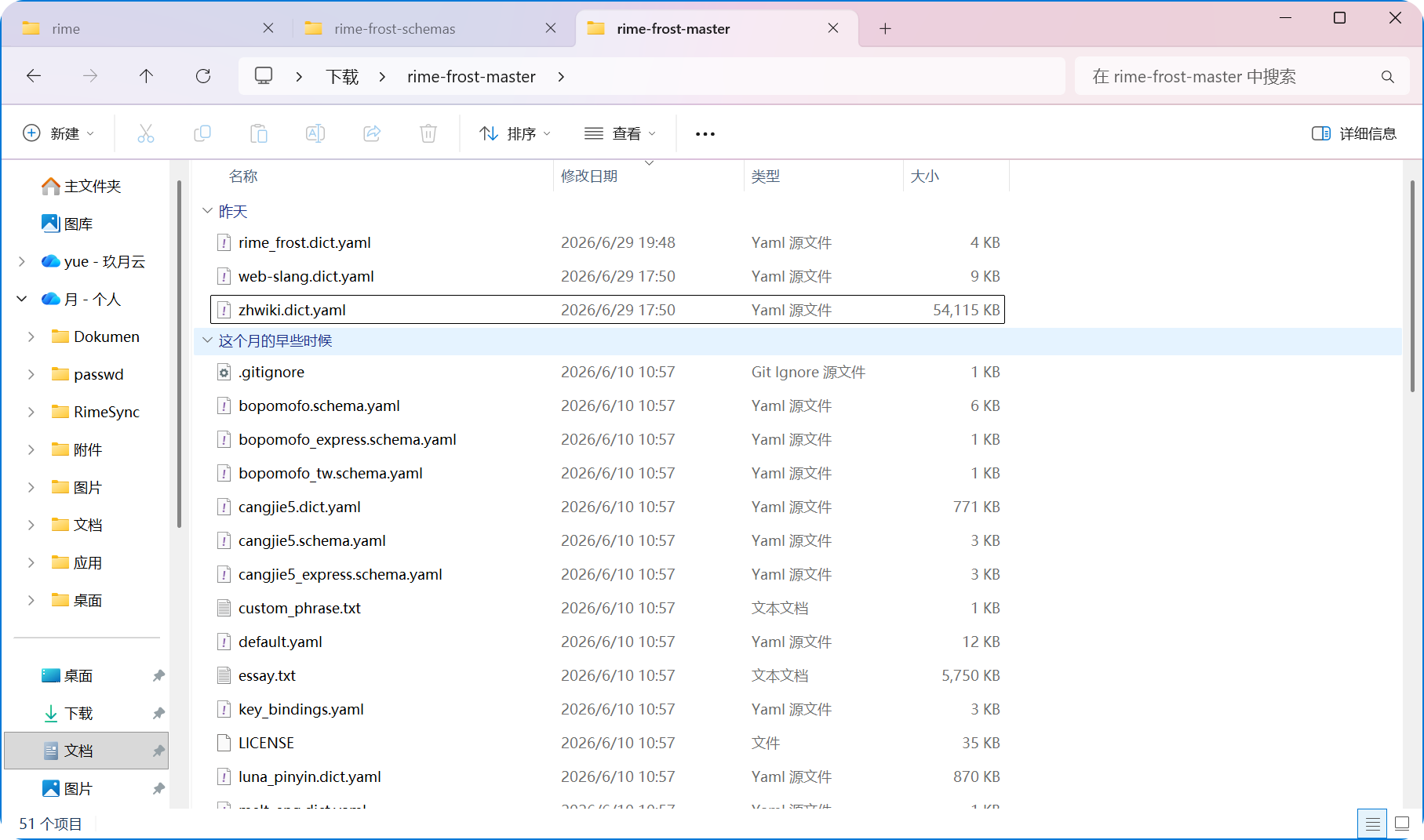Viewport: 1424px width, 840px height.
Task: Open the three-dot more options menu
Action: pos(705,134)
